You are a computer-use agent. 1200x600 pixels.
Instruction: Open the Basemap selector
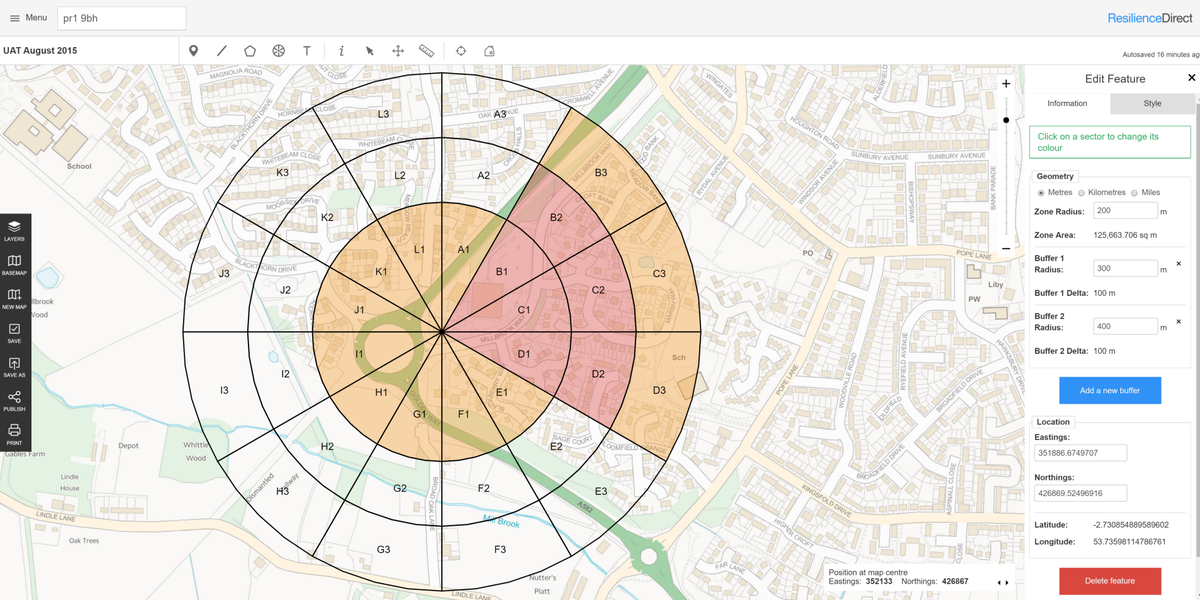[15, 264]
